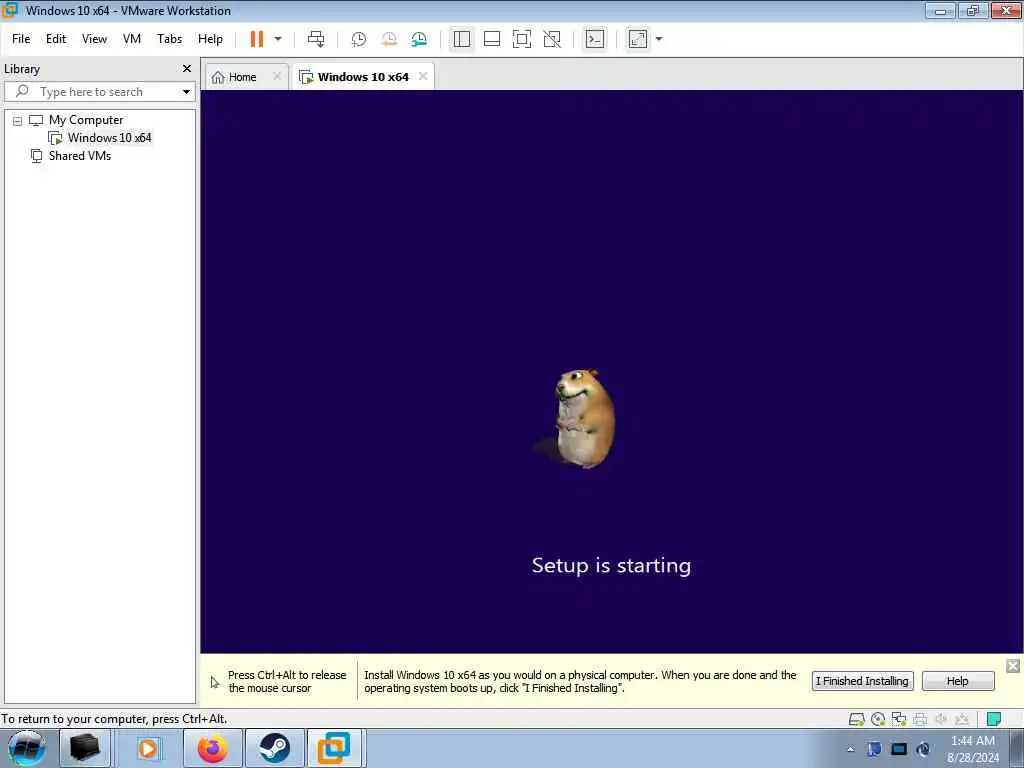Open the media player taskbar icon

click(x=148, y=748)
